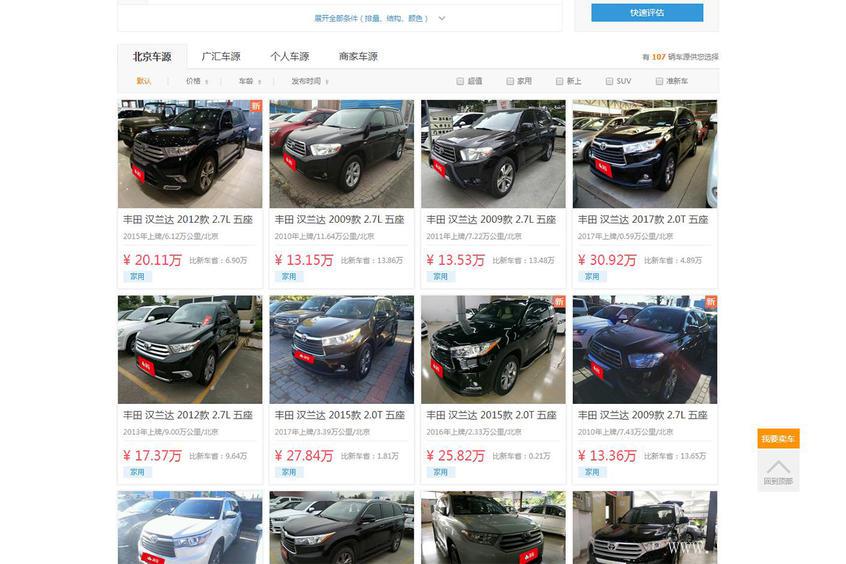Switch to the 个人车源 tab
The height and width of the screenshot is (564, 846).
290,57
